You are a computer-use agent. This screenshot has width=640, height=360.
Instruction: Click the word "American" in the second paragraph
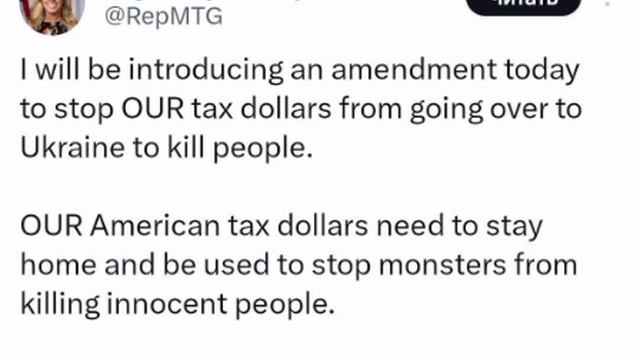155,225
